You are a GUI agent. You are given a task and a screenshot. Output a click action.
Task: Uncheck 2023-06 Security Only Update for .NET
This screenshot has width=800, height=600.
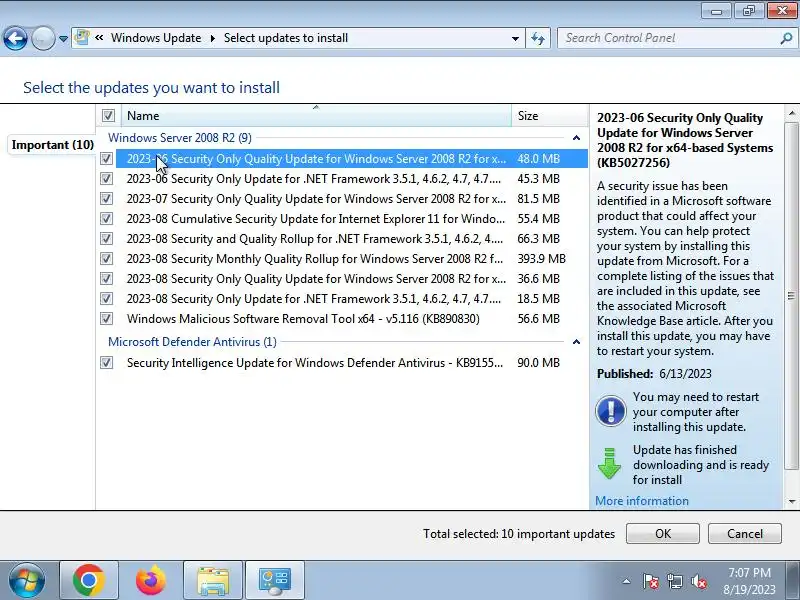click(106, 179)
